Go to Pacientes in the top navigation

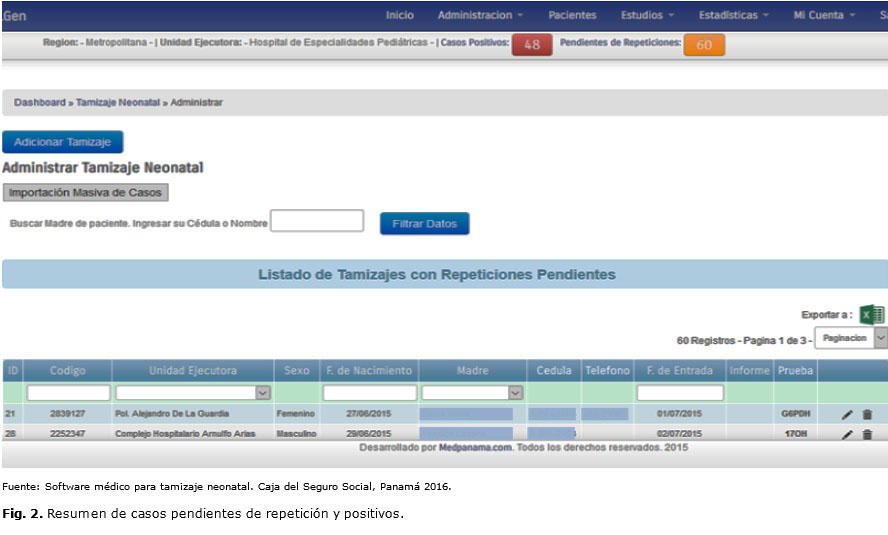click(x=572, y=15)
